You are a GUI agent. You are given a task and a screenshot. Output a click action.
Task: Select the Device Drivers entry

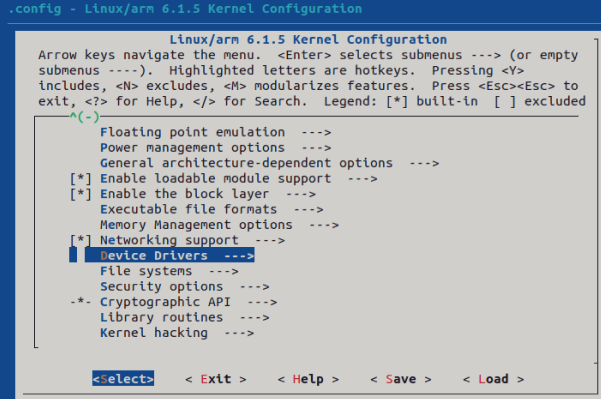tap(169, 256)
